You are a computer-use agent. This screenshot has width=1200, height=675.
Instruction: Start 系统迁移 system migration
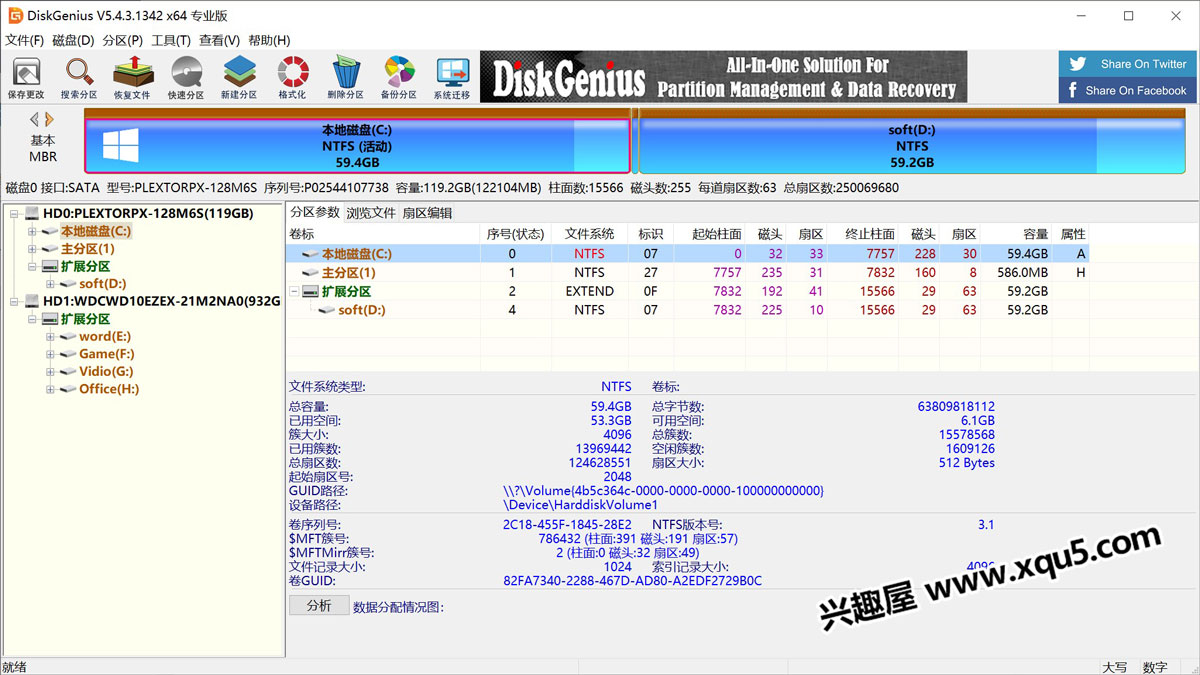pos(452,78)
